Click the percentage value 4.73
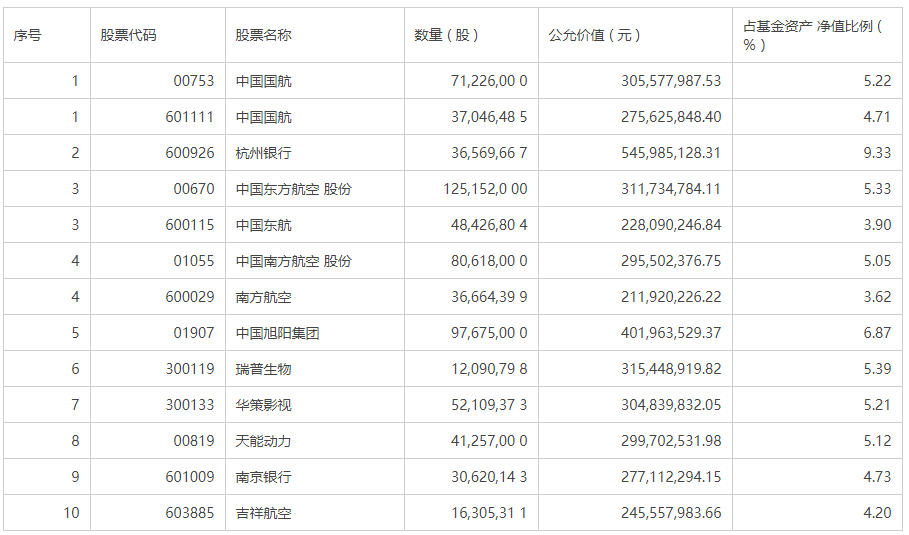Screen dimensions: 909x535 (877, 477)
